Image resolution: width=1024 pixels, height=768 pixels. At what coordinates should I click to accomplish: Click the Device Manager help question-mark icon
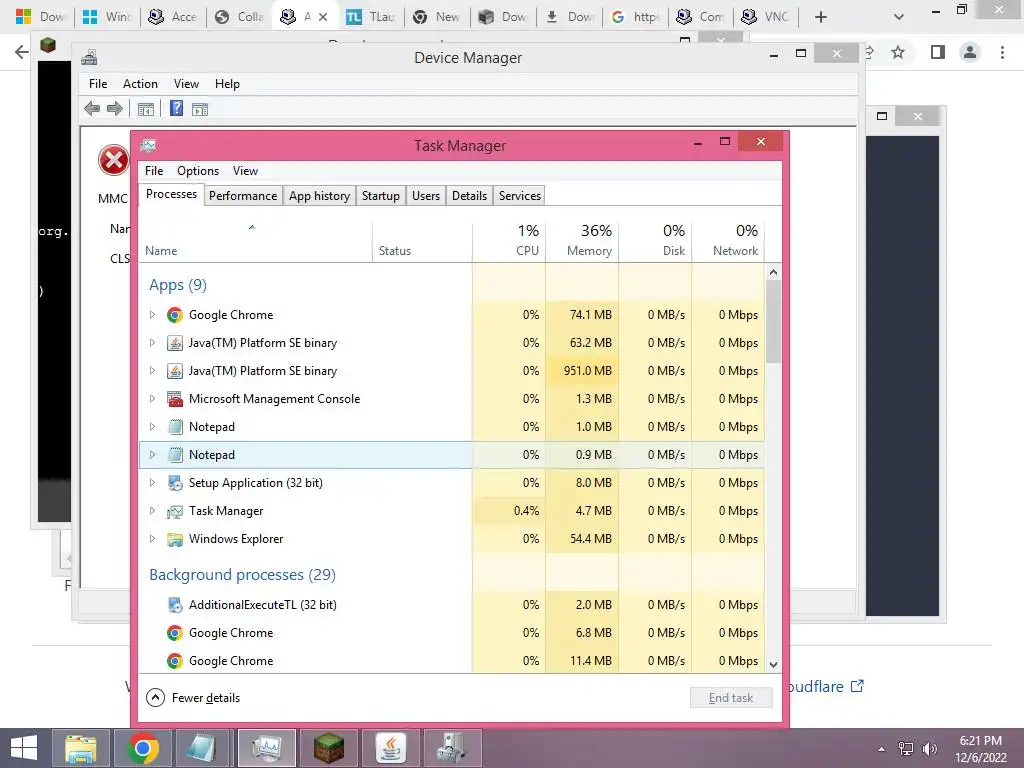click(176, 108)
